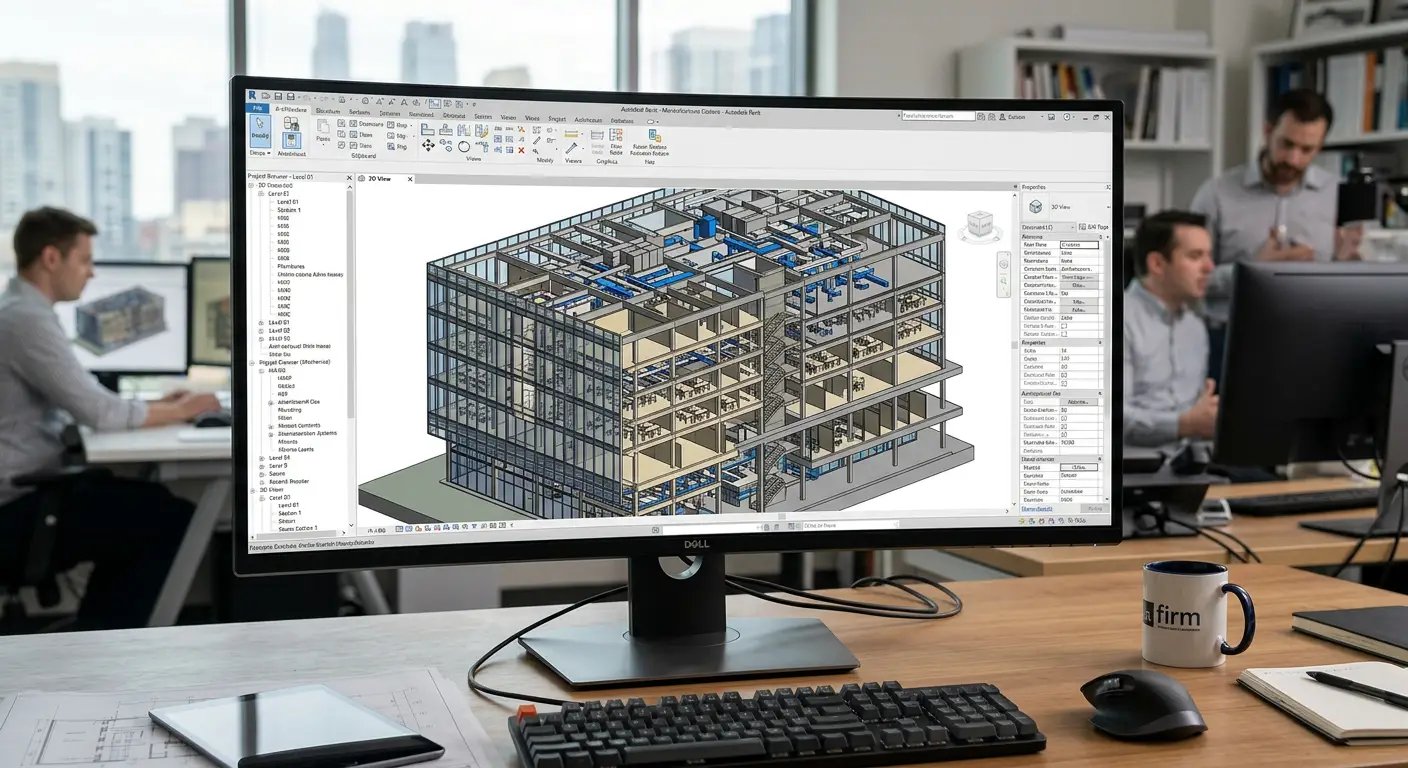1408x768 pixels.
Task: Tick the upper unchecked checkbox in Properties
Action: pyautogui.click(x=1064, y=326)
